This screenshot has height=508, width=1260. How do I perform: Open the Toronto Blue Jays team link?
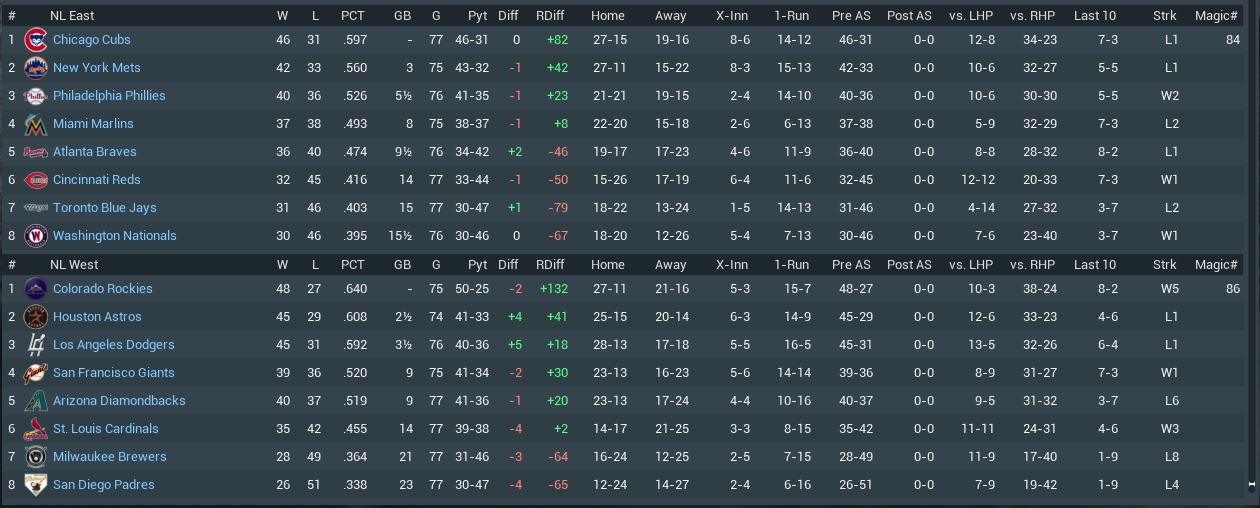[x=104, y=208]
